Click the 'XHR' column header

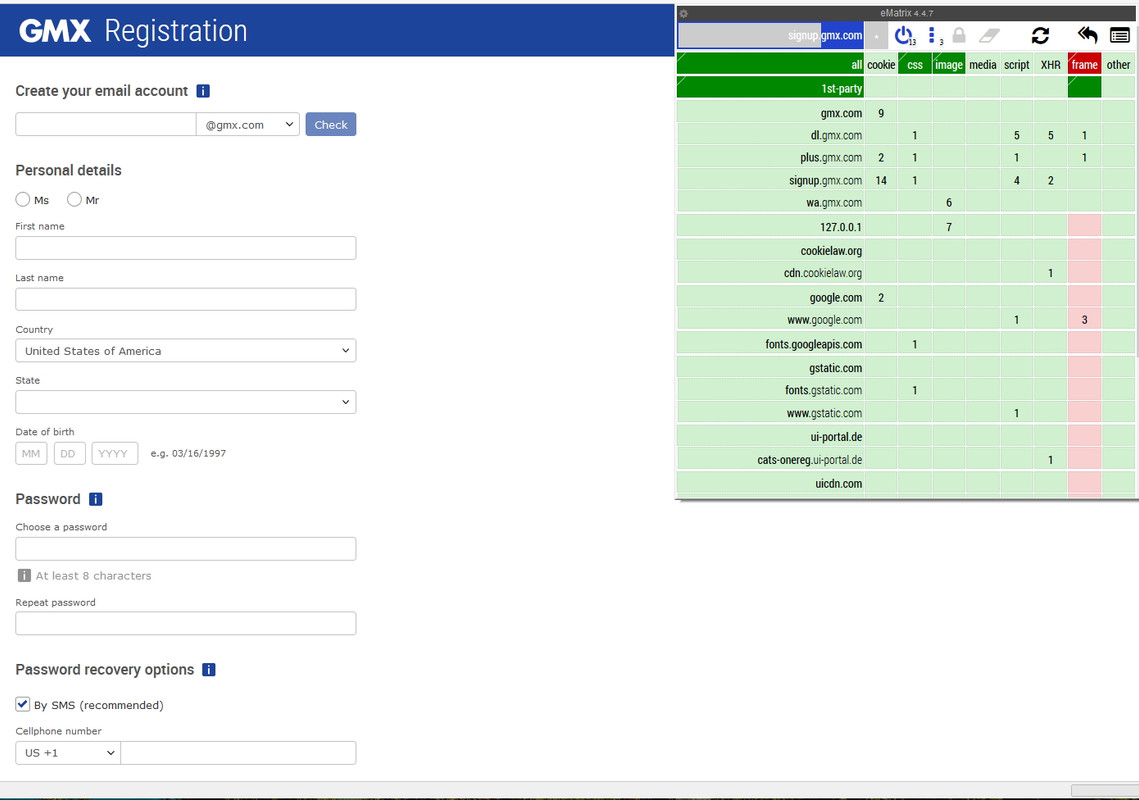pyautogui.click(x=1050, y=64)
